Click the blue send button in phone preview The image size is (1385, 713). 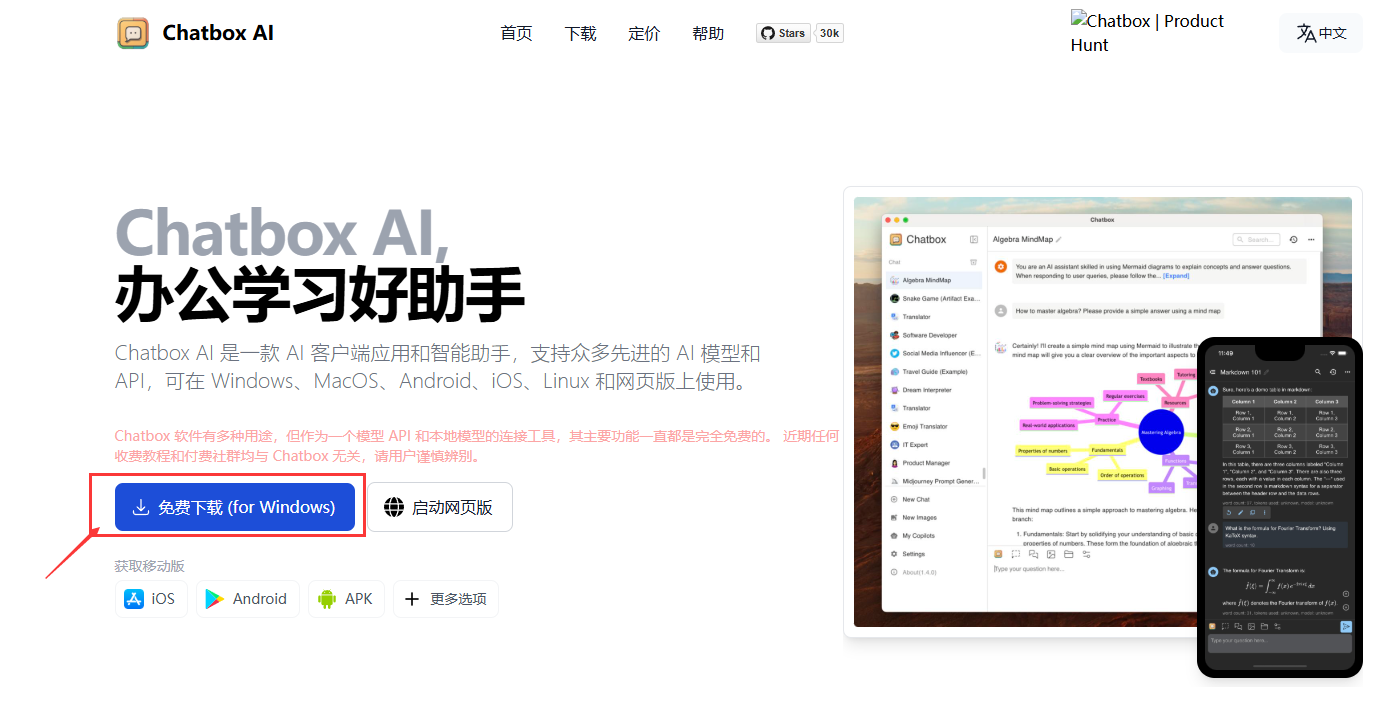1346,627
